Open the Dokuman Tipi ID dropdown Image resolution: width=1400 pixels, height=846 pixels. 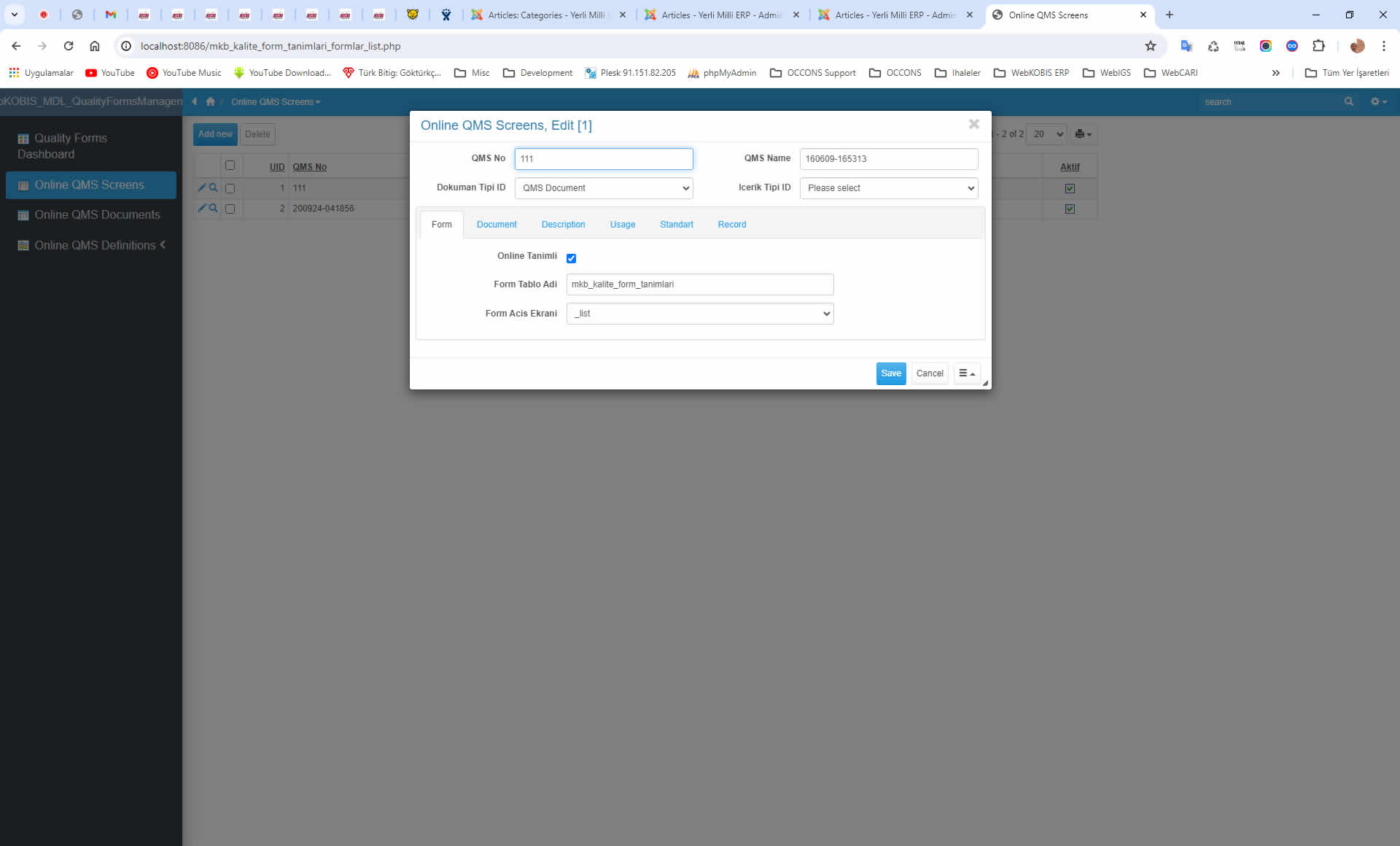pyautogui.click(x=603, y=188)
